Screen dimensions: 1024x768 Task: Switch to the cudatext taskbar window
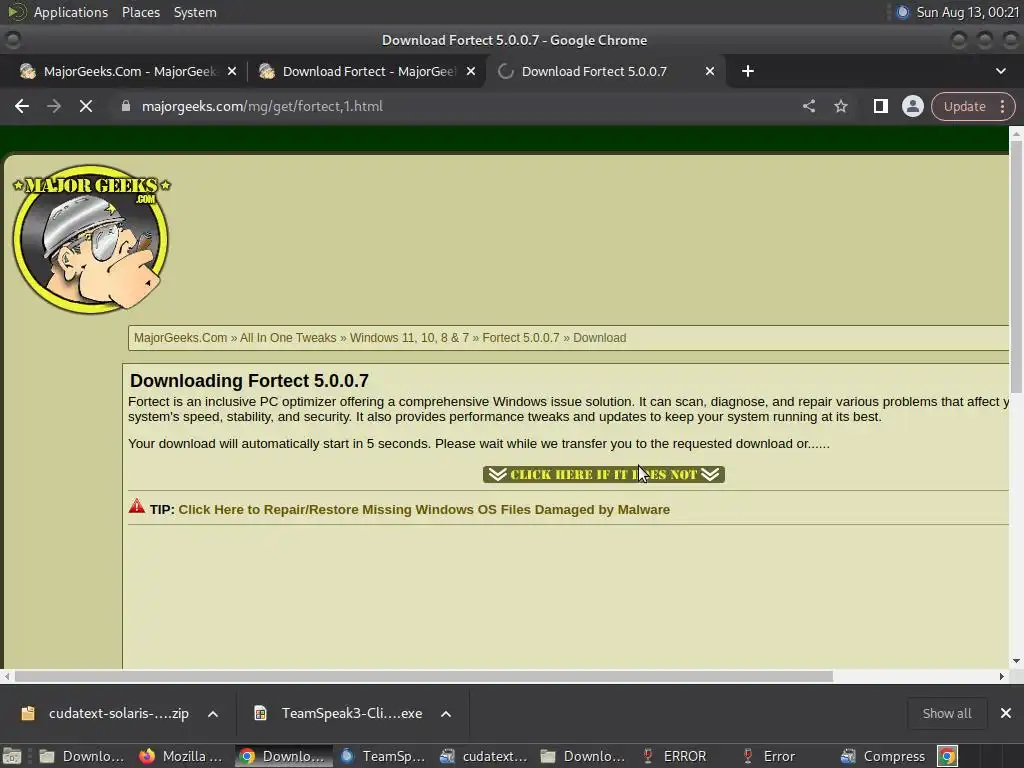(x=483, y=756)
